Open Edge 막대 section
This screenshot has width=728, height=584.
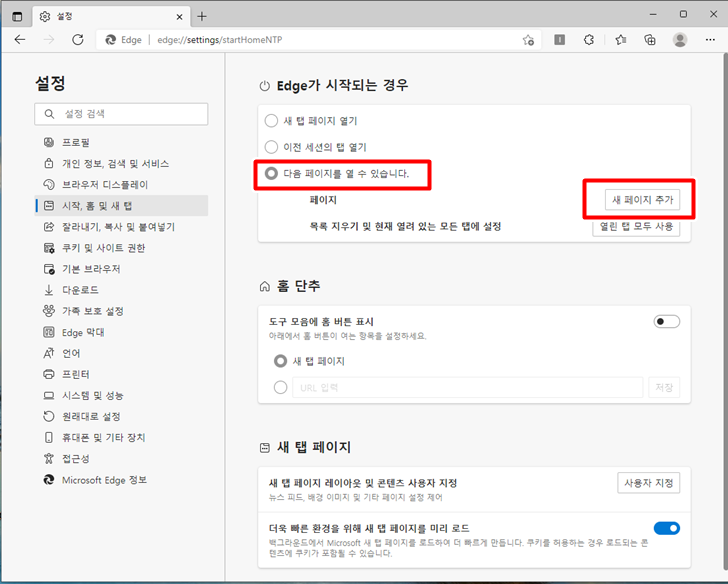point(122,332)
